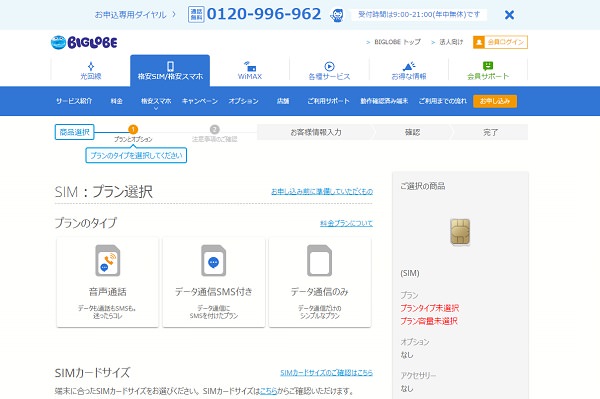Click the orange お申し込み button
This screenshot has width=600, height=399.
click(x=495, y=101)
